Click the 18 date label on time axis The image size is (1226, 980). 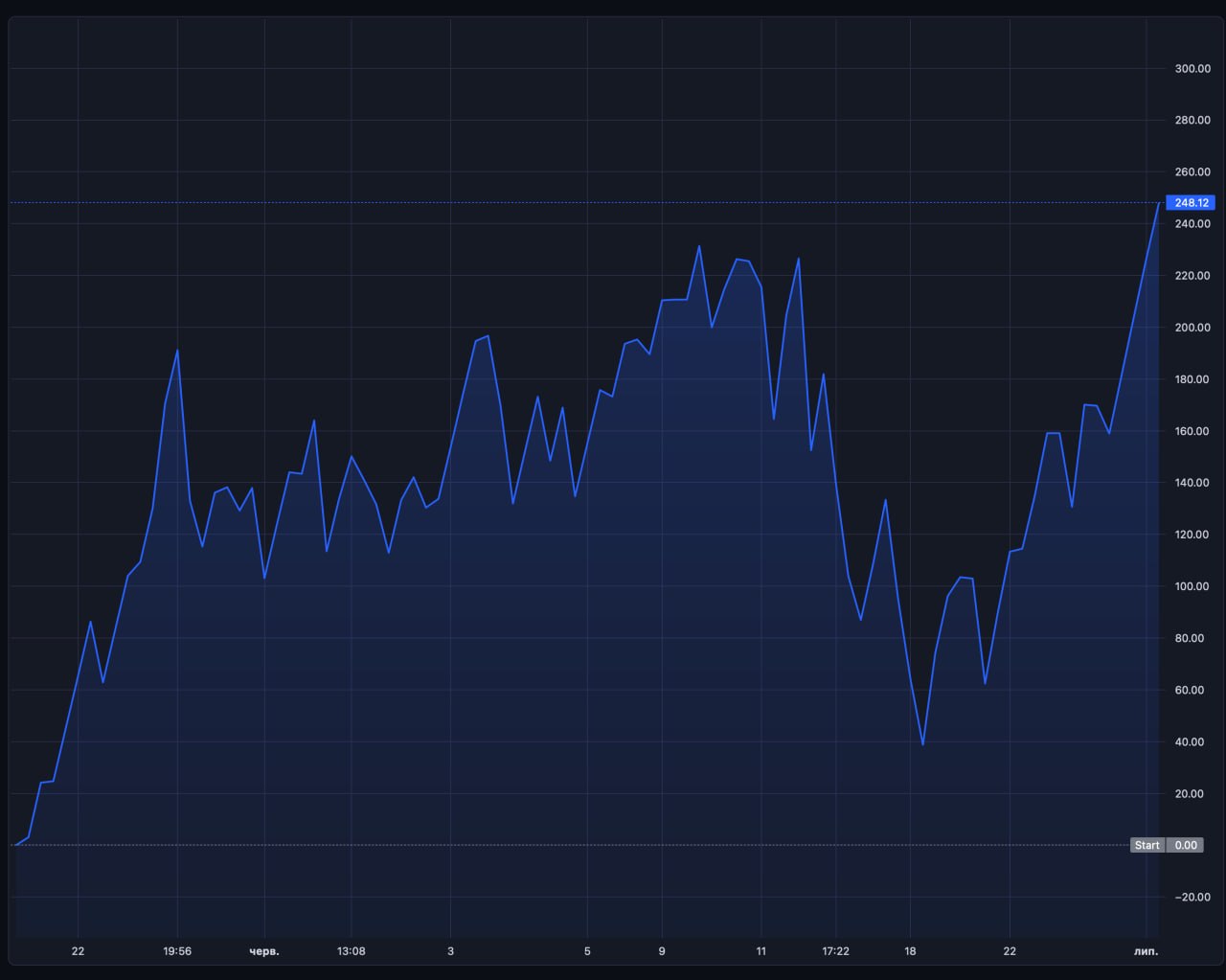tap(910, 951)
